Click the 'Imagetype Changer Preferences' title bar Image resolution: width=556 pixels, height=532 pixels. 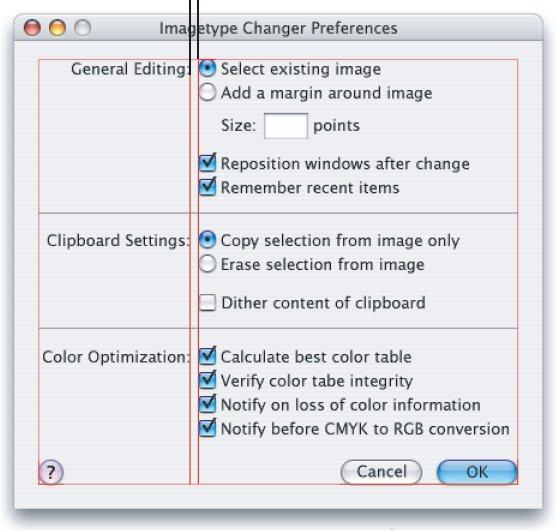coord(278,28)
